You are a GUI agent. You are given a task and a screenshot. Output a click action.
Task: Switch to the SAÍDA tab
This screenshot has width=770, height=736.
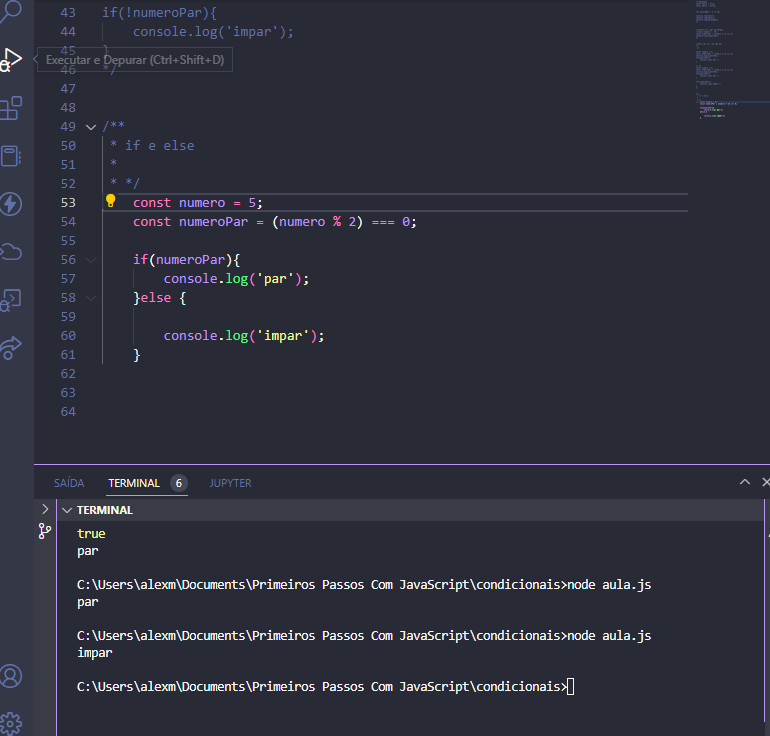(x=69, y=483)
